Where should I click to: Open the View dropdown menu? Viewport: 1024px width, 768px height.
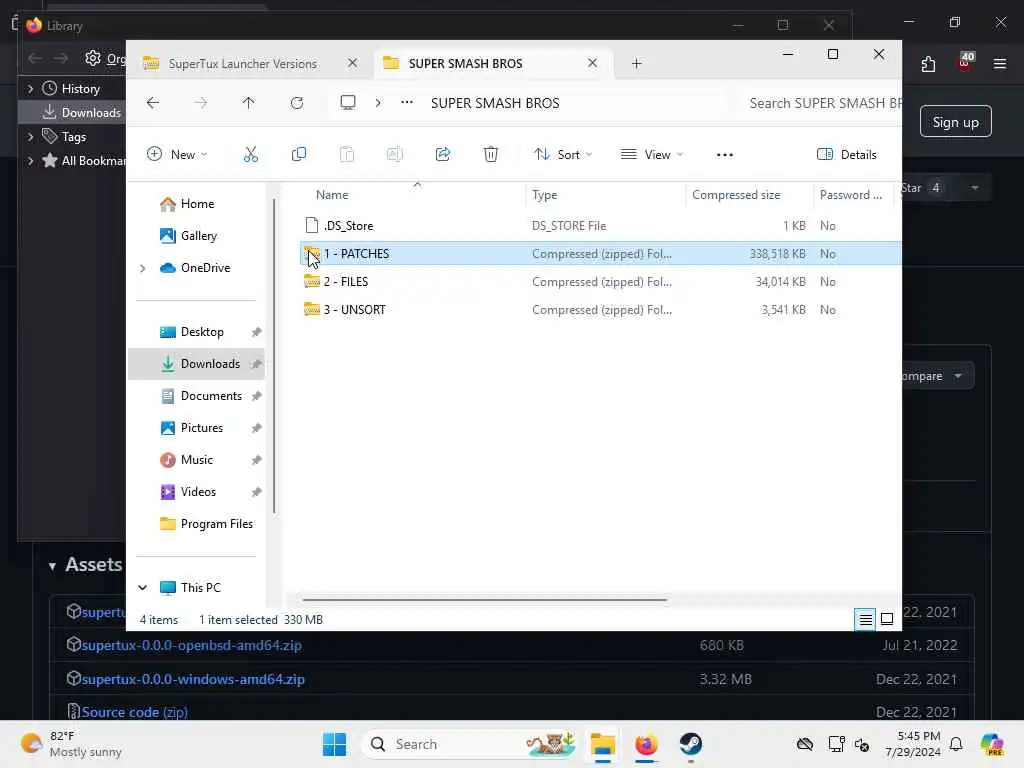point(652,155)
